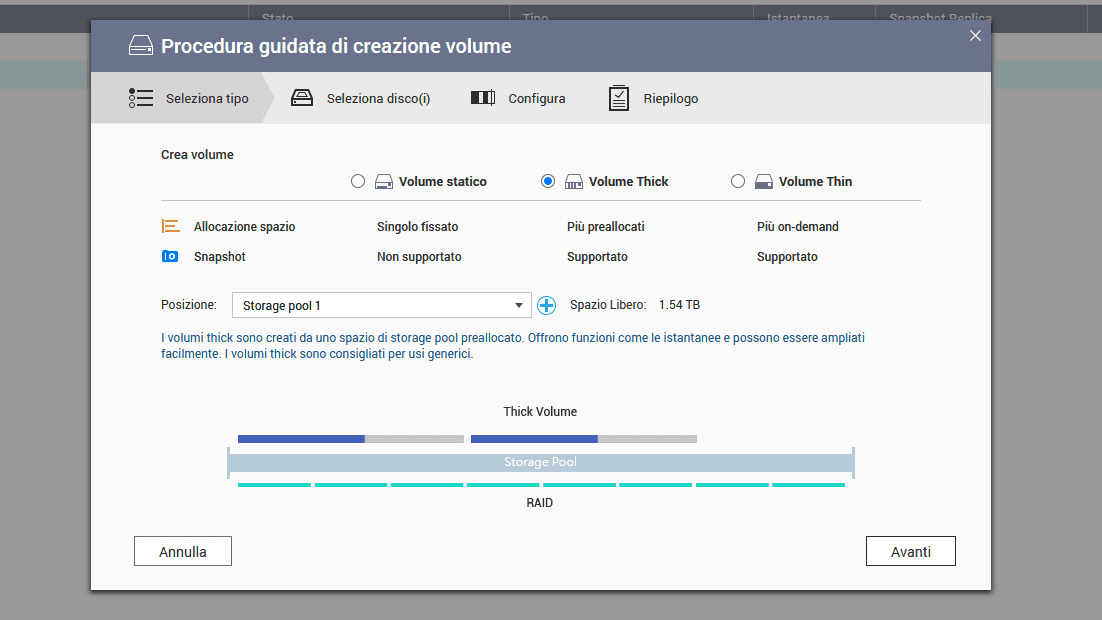Click the volume wizard icon in title bar
This screenshot has width=1102, height=620.
coord(140,46)
